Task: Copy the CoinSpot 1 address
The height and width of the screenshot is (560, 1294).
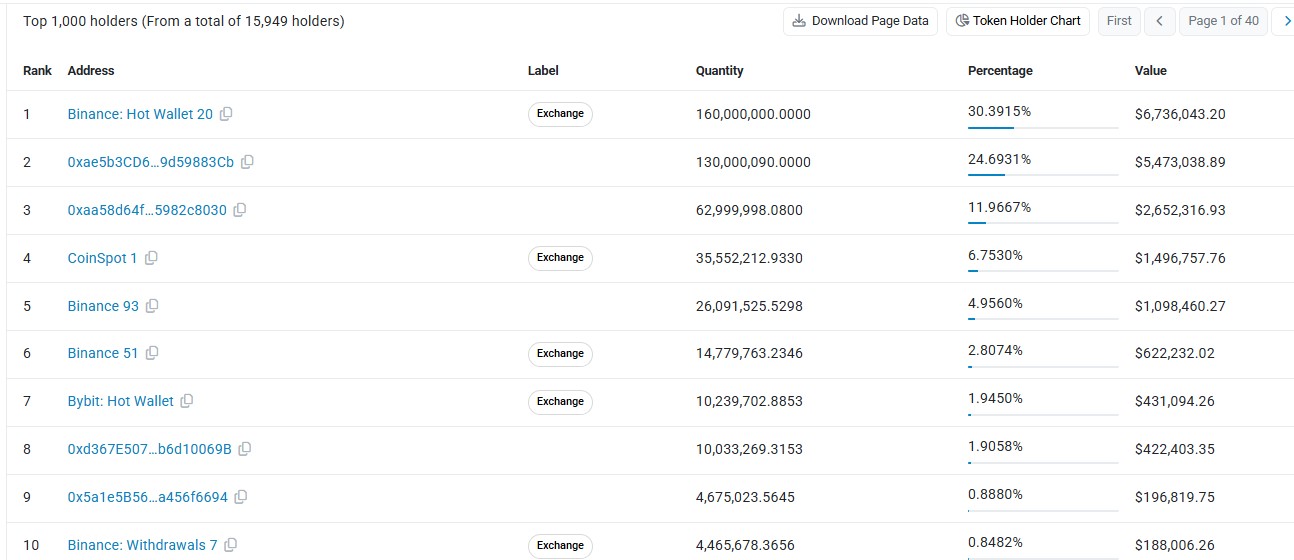Action: tap(151, 258)
